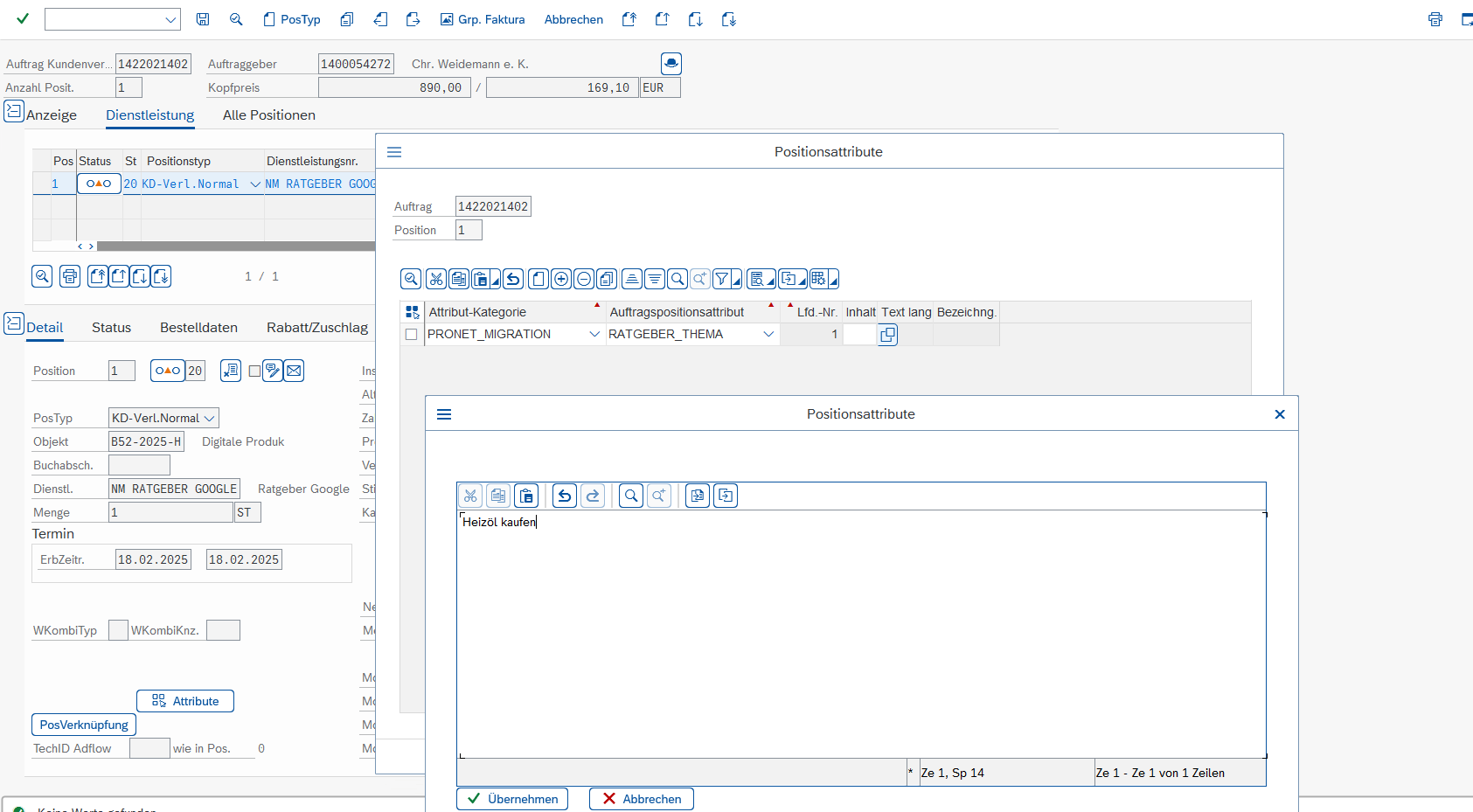This screenshot has width=1473, height=812.
Task: Toggle the checkbox next to position status 20
Action: click(254, 371)
